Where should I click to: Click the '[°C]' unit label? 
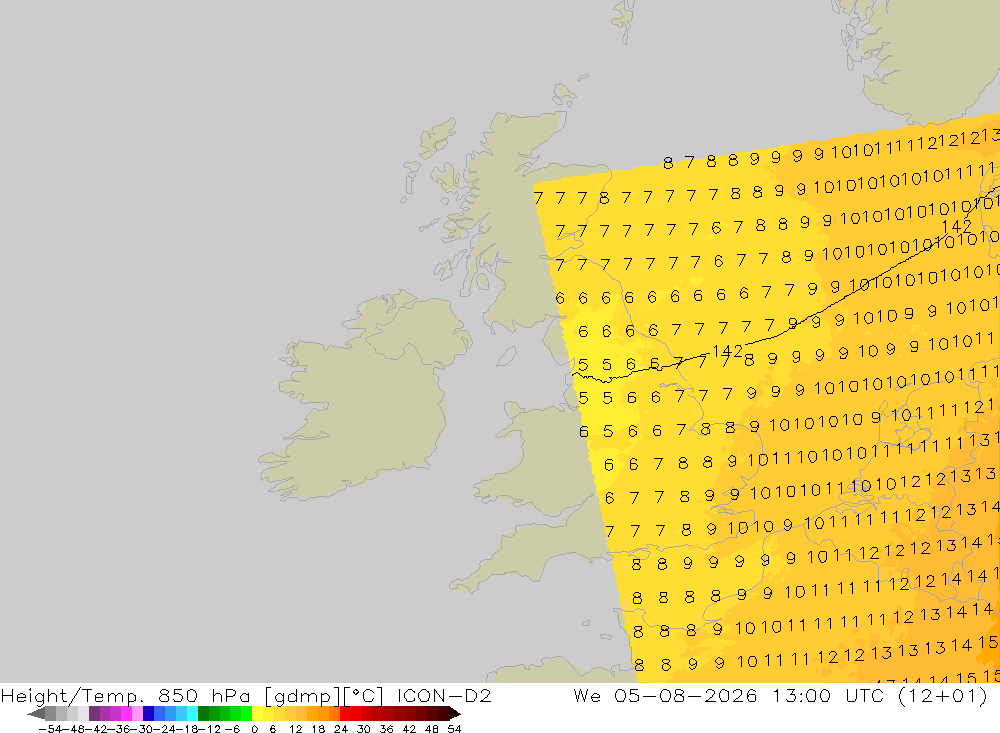(x=364, y=695)
